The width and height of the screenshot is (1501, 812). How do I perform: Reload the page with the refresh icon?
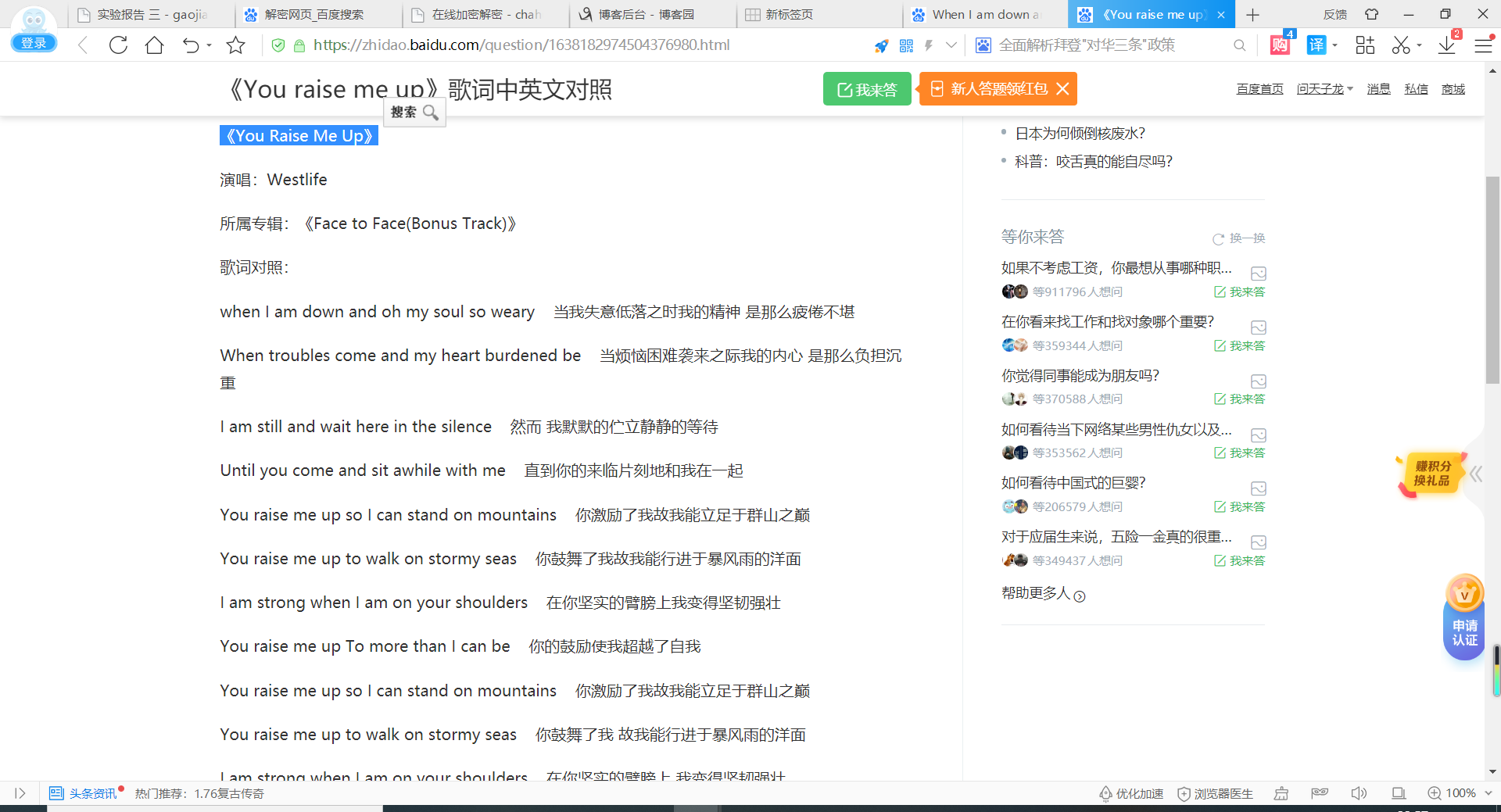[118, 45]
